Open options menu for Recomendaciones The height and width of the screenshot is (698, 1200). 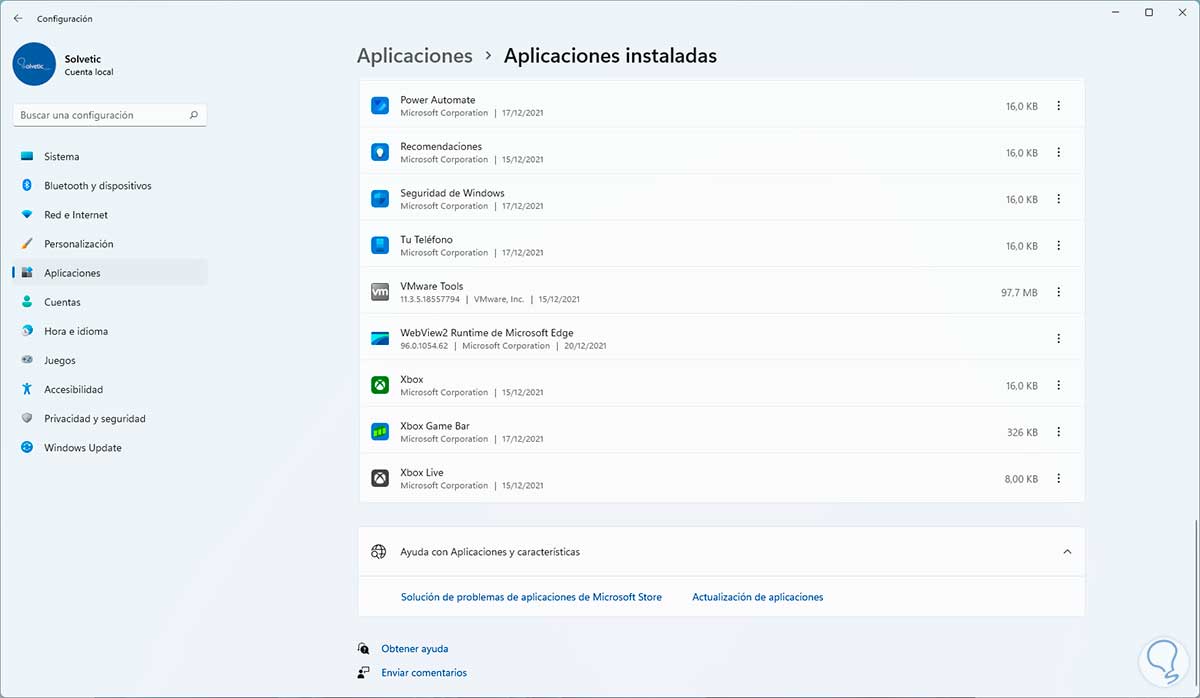pos(1059,152)
